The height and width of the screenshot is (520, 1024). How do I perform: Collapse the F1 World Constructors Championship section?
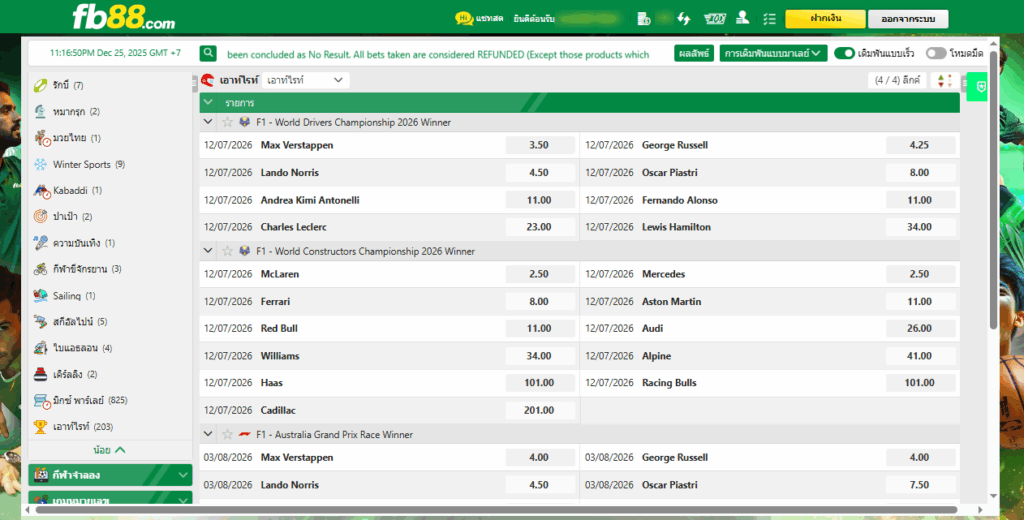(x=208, y=251)
